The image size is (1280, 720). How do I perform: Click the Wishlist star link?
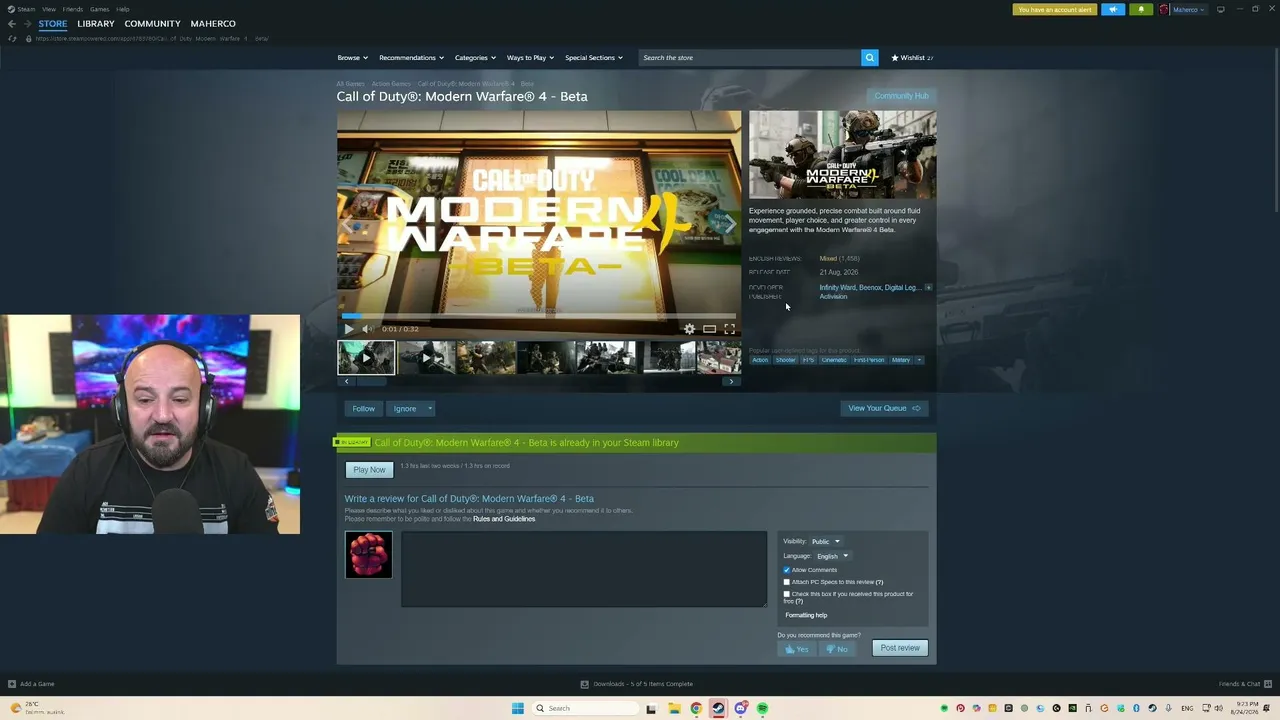tap(912, 58)
